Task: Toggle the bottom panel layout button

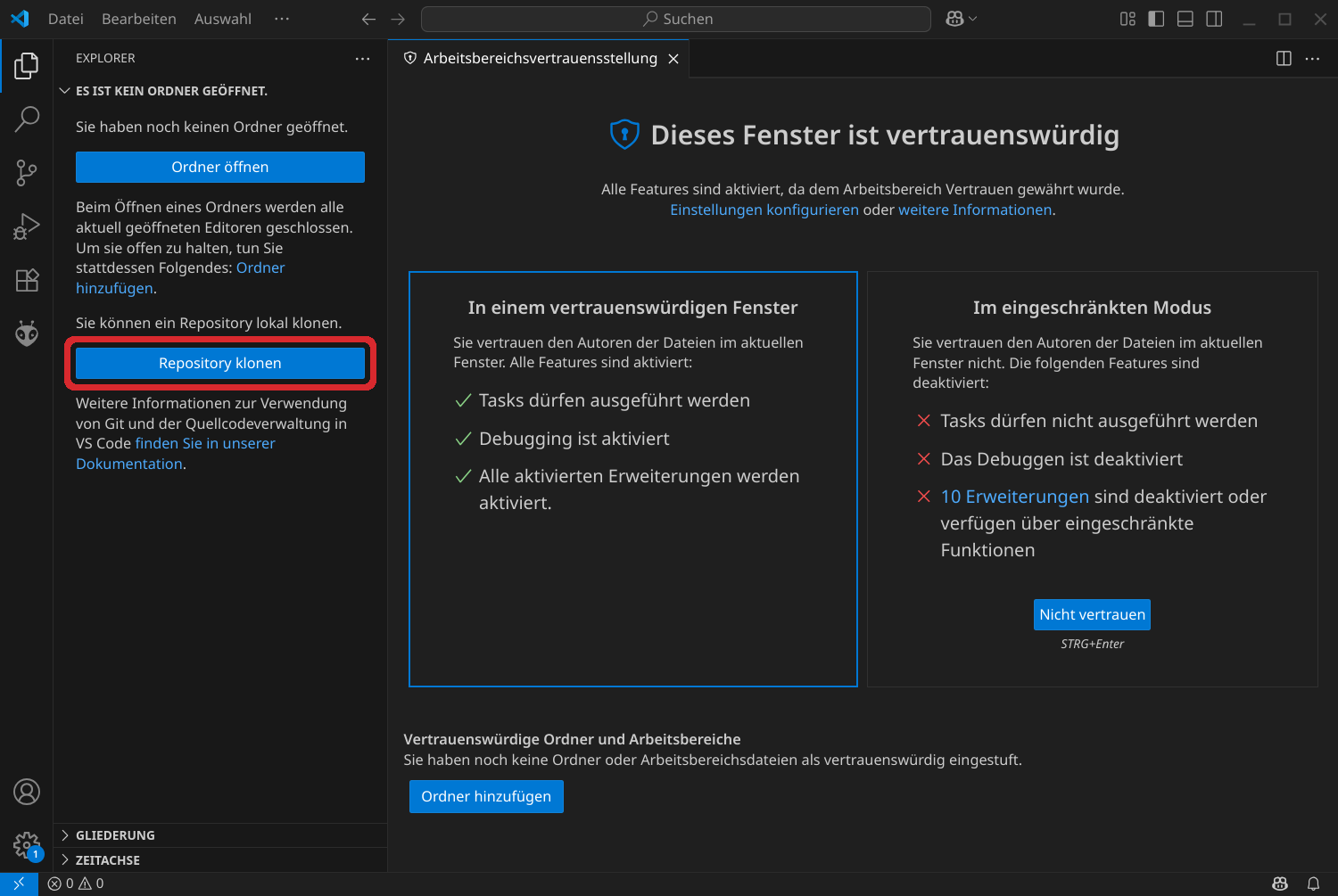Action: [1185, 19]
